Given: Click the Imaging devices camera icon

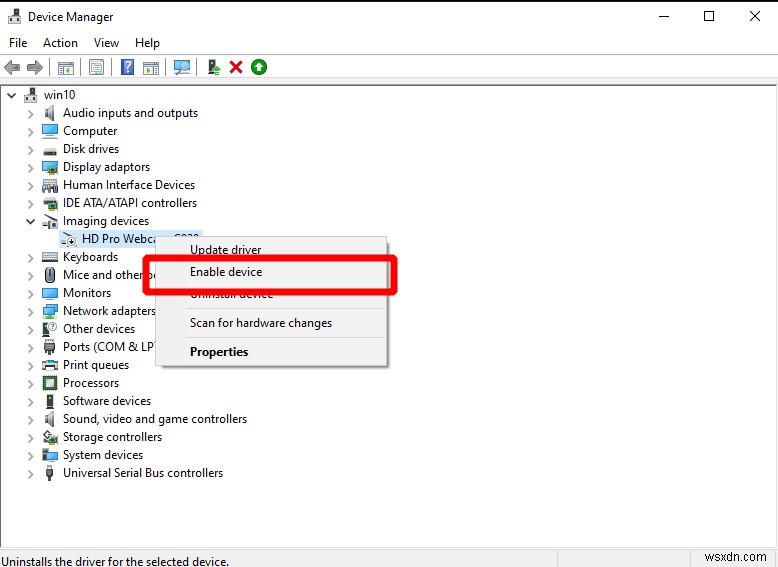Looking at the screenshot, I should tap(50, 221).
